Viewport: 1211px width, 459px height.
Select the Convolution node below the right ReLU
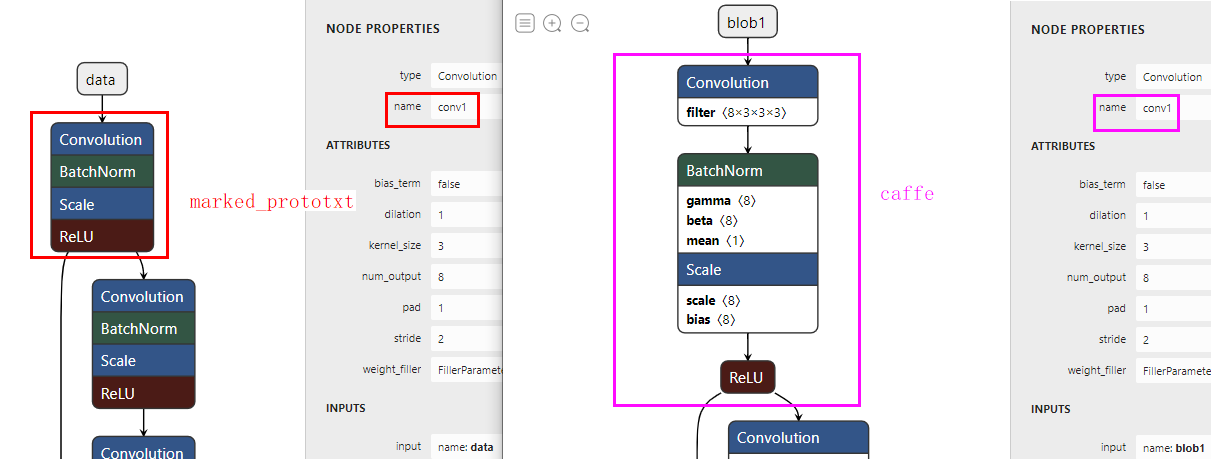point(798,438)
